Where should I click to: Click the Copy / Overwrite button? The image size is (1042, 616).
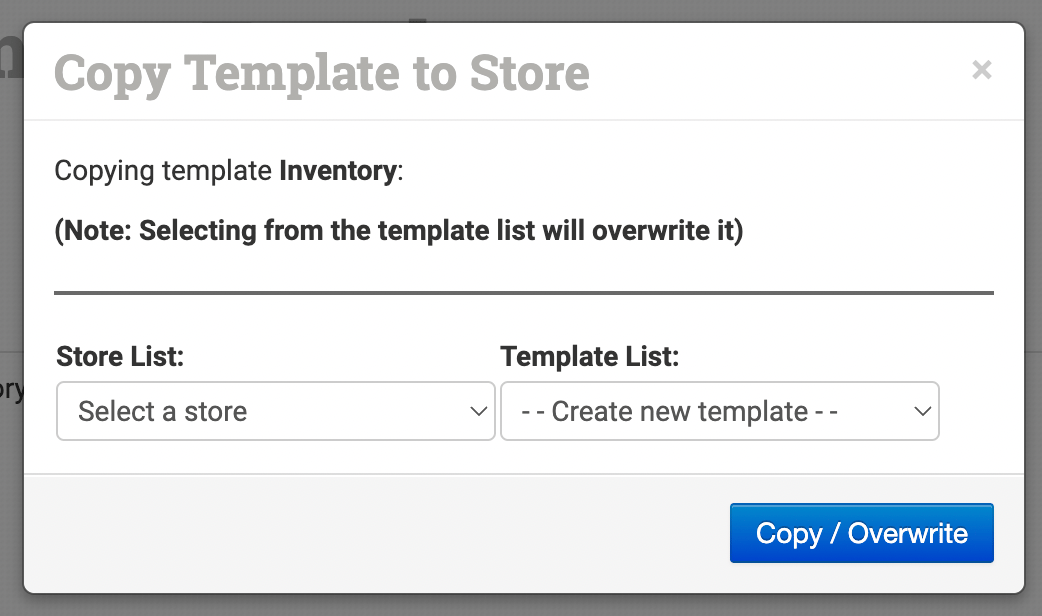point(862,533)
